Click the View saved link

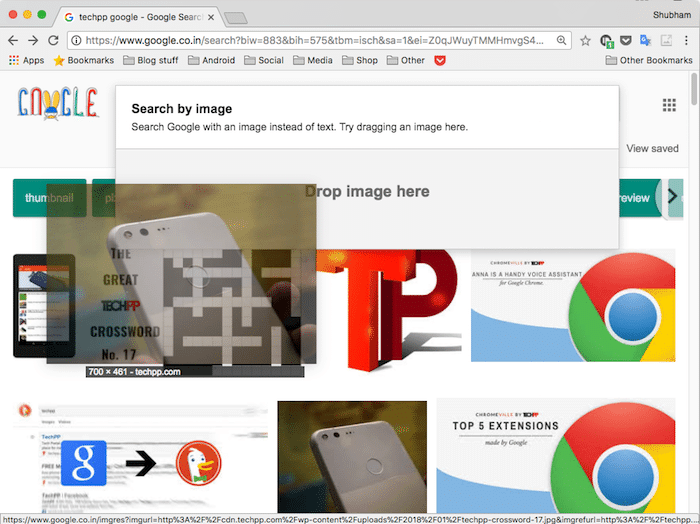click(652, 149)
